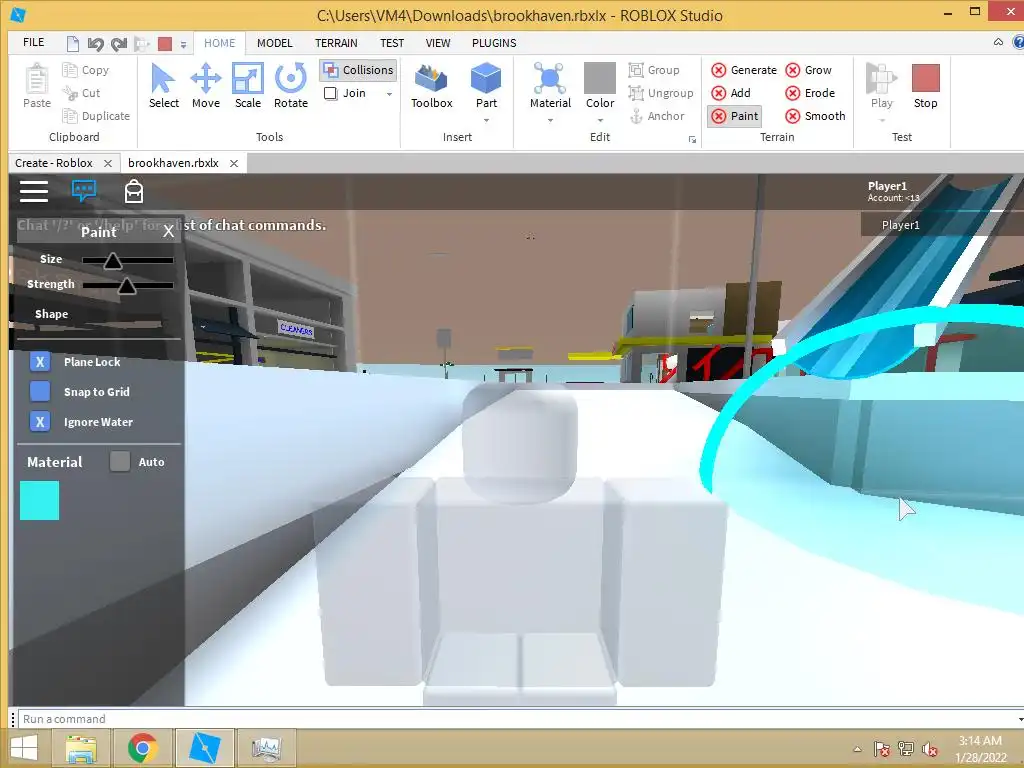Select the Select tool

tap(163, 86)
